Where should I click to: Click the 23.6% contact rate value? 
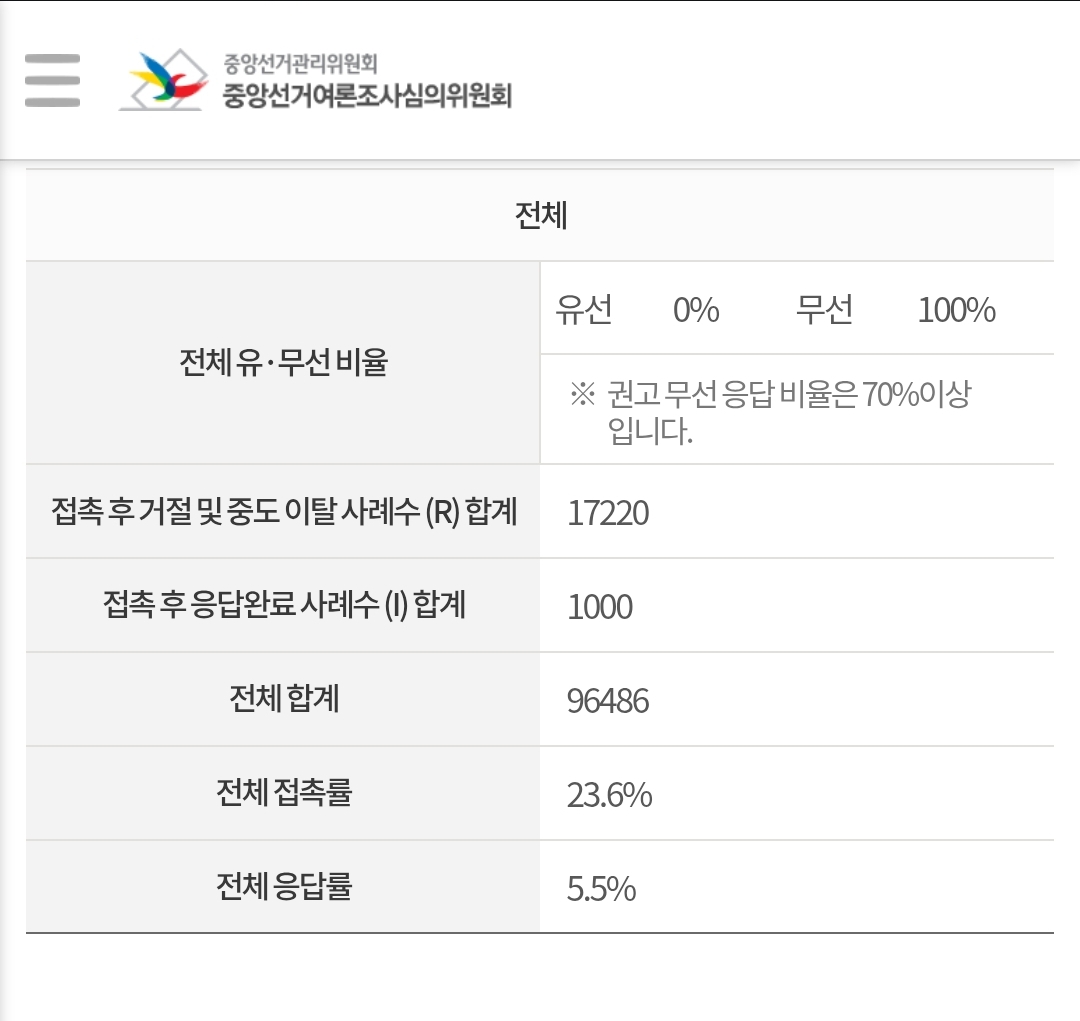point(609,795)
